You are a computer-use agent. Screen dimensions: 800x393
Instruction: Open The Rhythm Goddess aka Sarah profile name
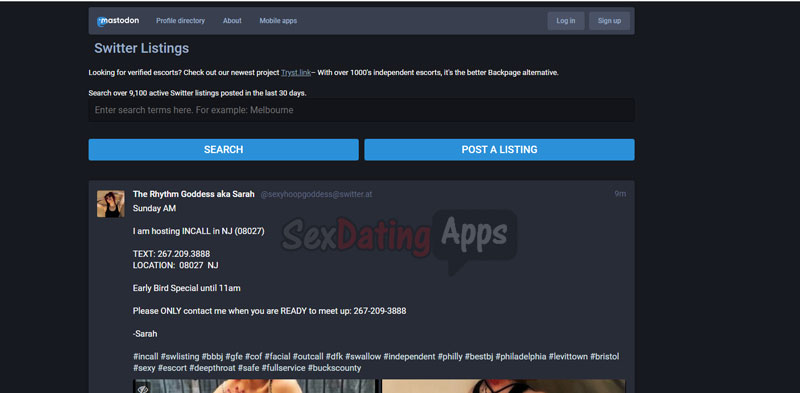coord(193,194)
